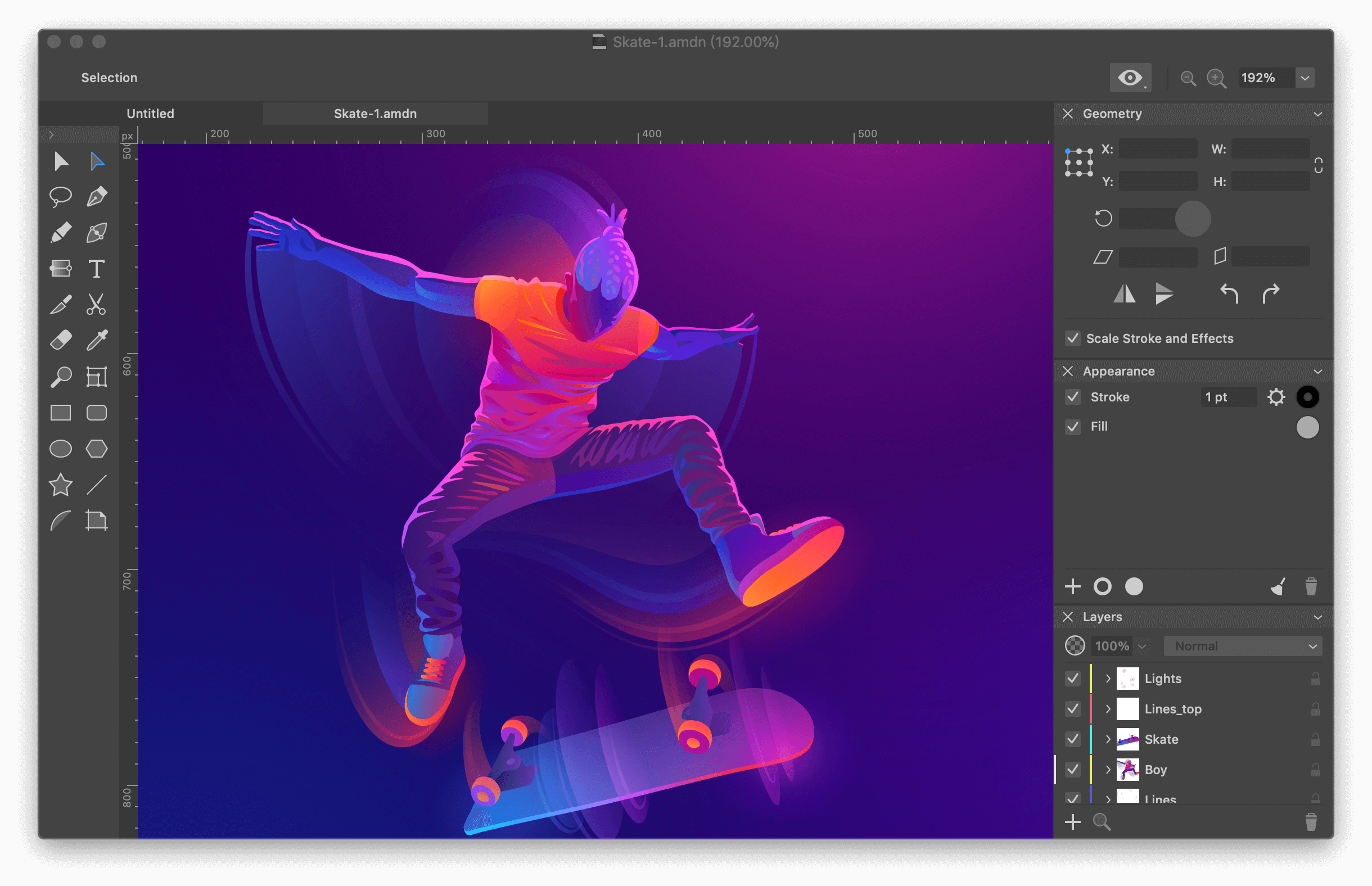Add a new fill circle button
Screen dimensions: 1372x886
click(x=1134, y=587)
